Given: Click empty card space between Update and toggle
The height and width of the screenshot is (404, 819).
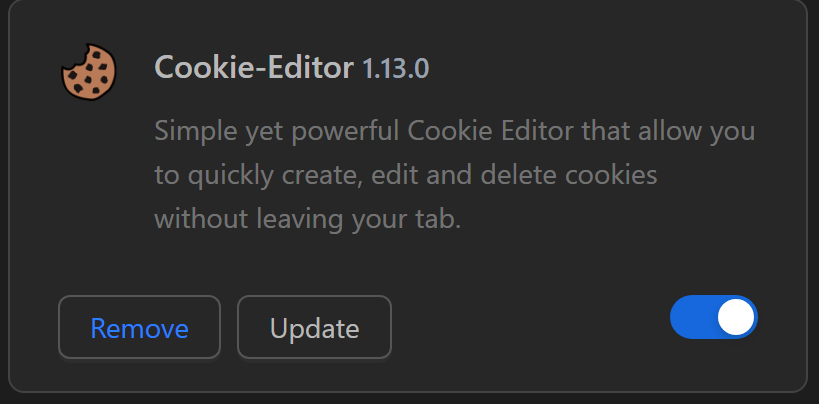Looking at the screenshot, I should coord(530,327).
